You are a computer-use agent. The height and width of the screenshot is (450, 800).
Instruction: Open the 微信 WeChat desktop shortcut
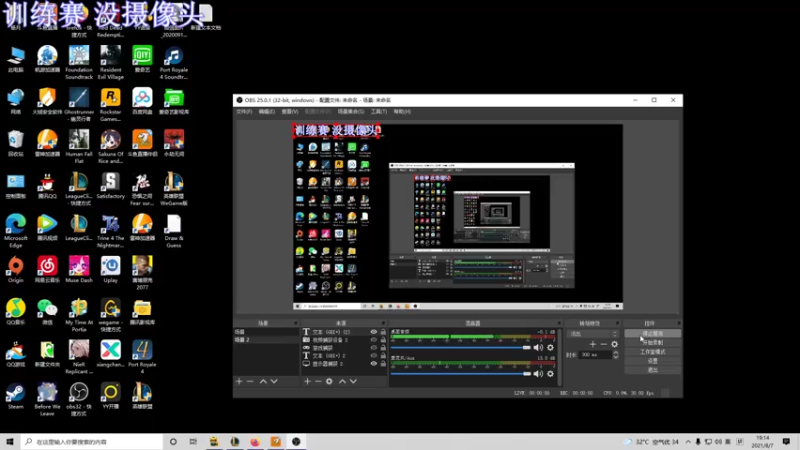coord(47,311)
